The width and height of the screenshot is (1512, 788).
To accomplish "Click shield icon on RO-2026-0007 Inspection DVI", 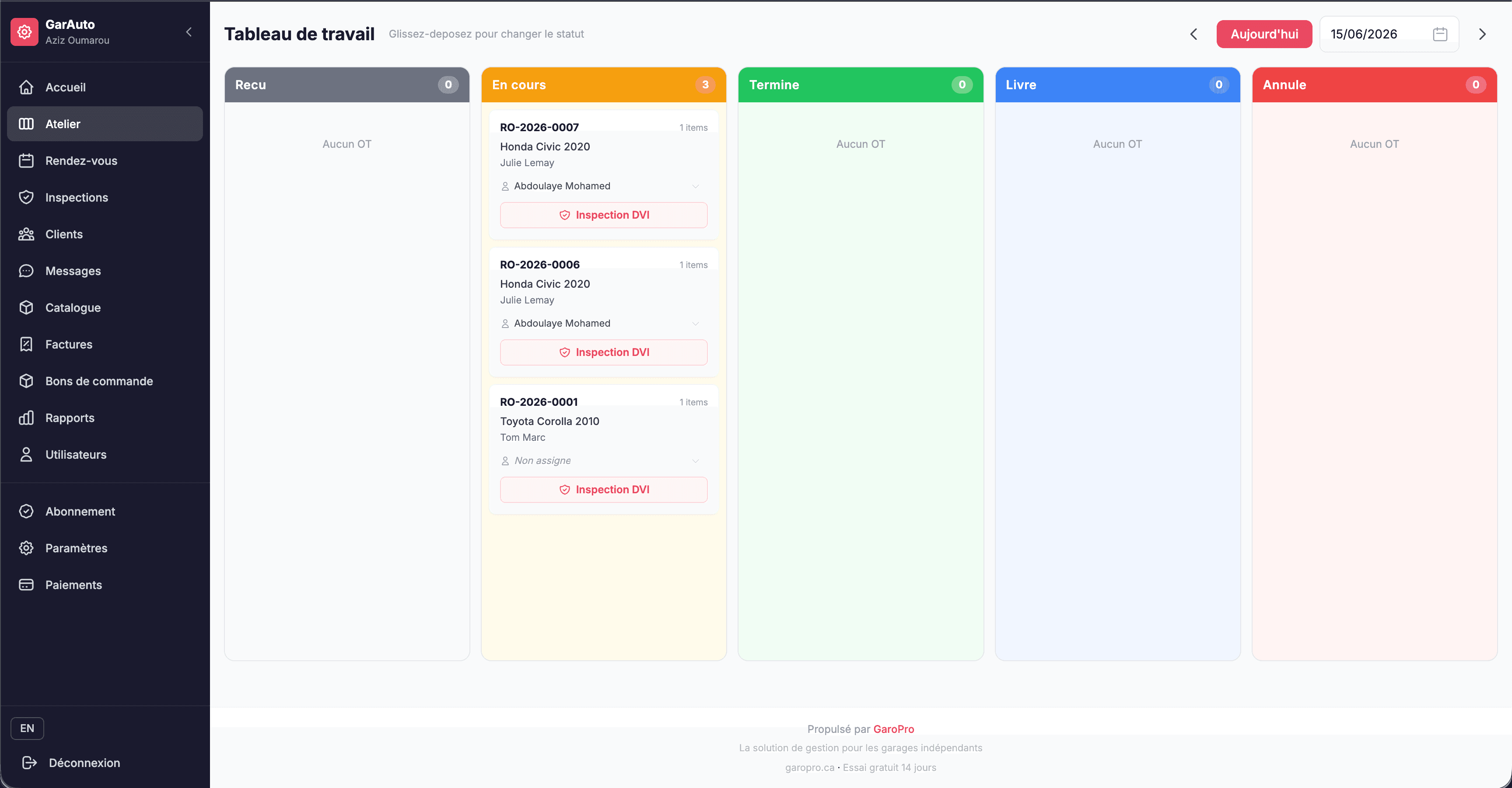I will [565, 215].
